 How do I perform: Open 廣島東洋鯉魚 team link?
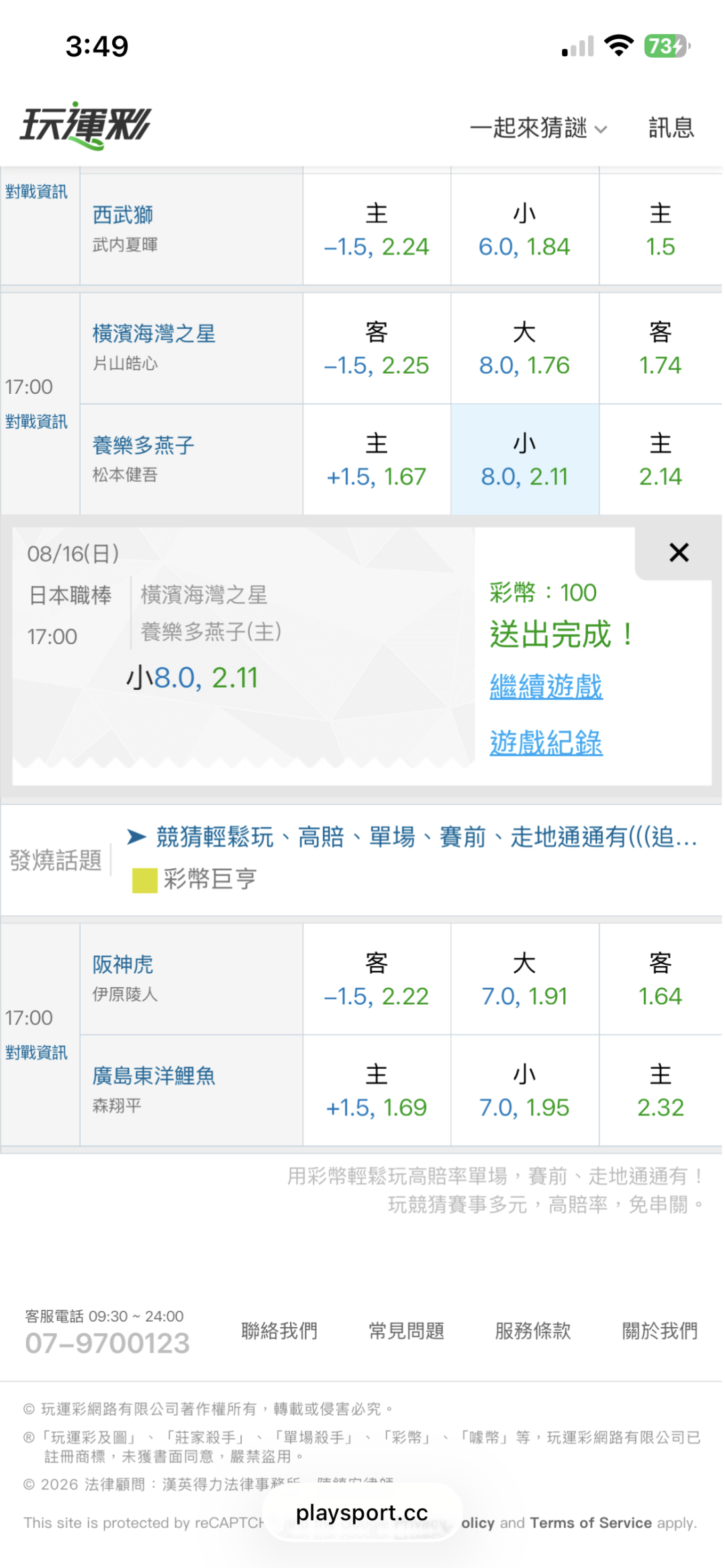point(154,1076)
